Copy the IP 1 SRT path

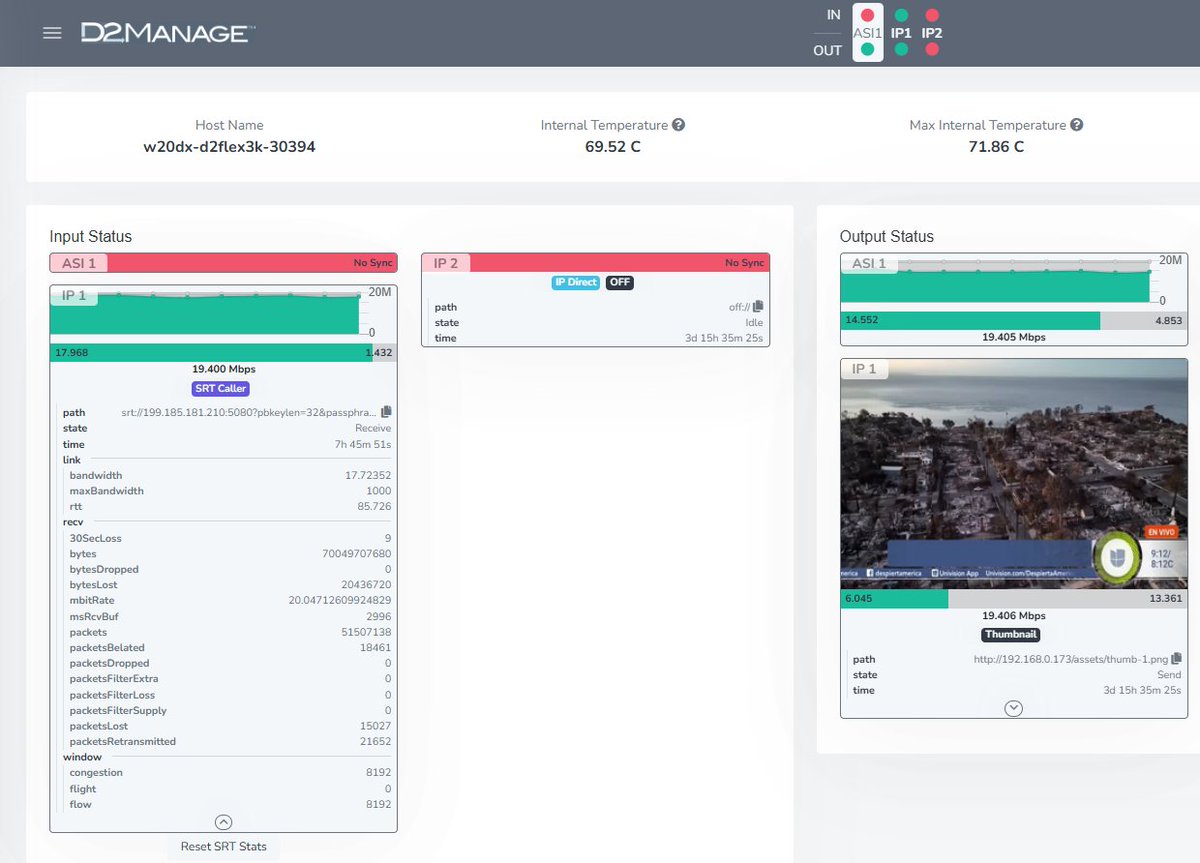pyautogui.click(x=386, y=412)
